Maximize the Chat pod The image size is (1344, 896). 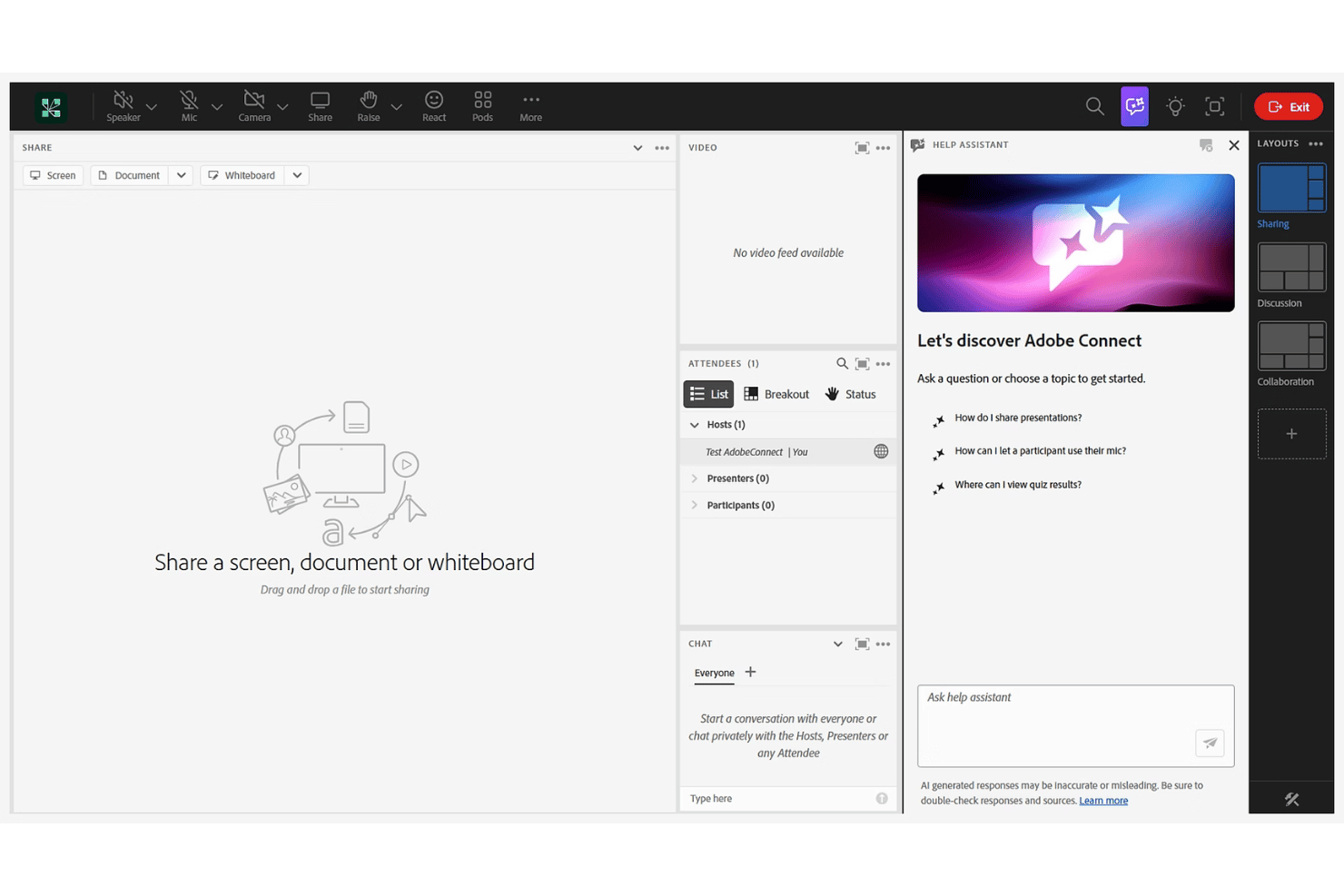[x=862, y=645]
